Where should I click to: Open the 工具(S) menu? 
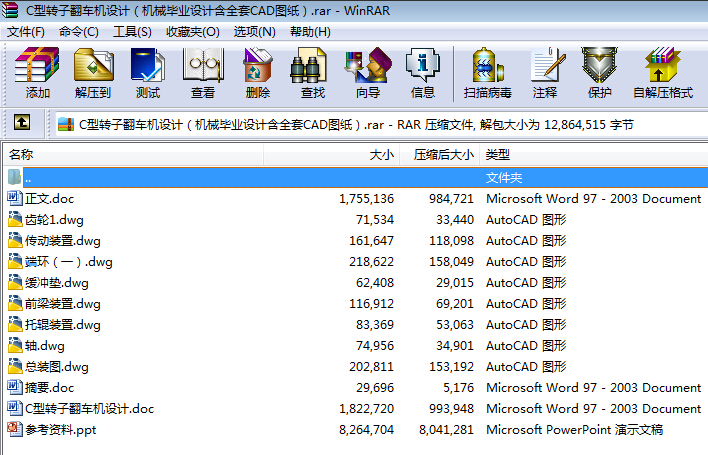point(132,32)
